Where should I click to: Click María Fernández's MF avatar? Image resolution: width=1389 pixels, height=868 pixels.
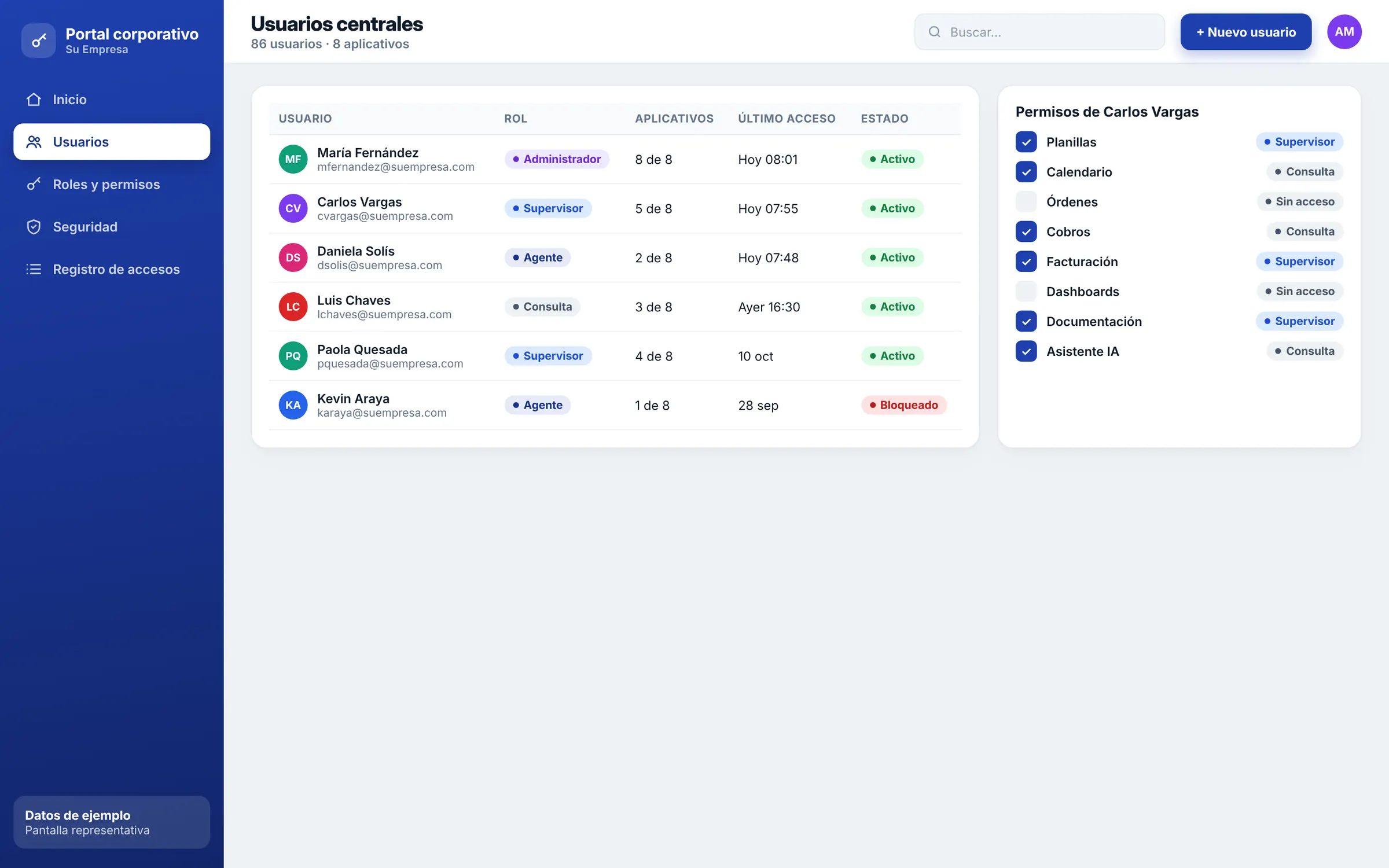tap(293, 159)
